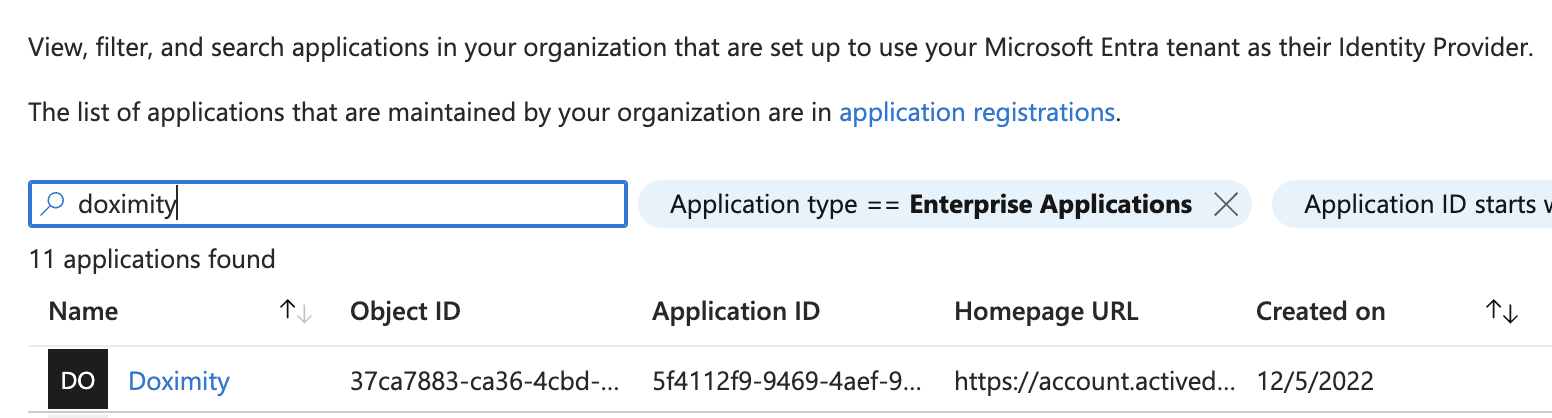The image size is (1552, 418).
Task: Sort by Created on column arrows
Action: 1502,312
